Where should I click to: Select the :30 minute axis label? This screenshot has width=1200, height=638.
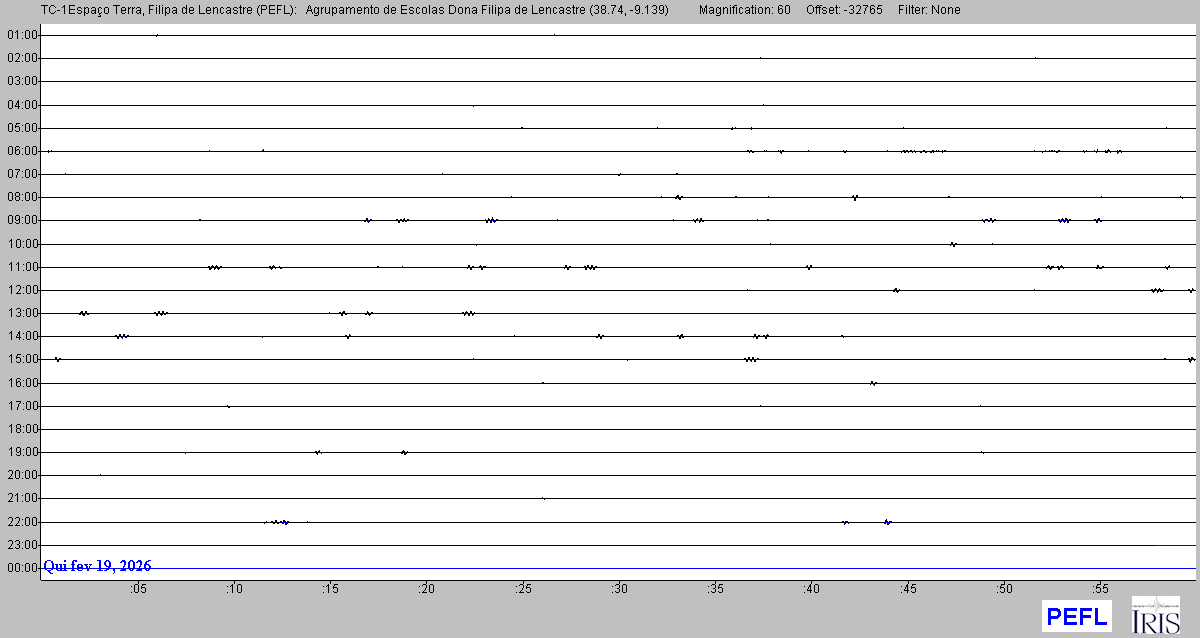619,589
